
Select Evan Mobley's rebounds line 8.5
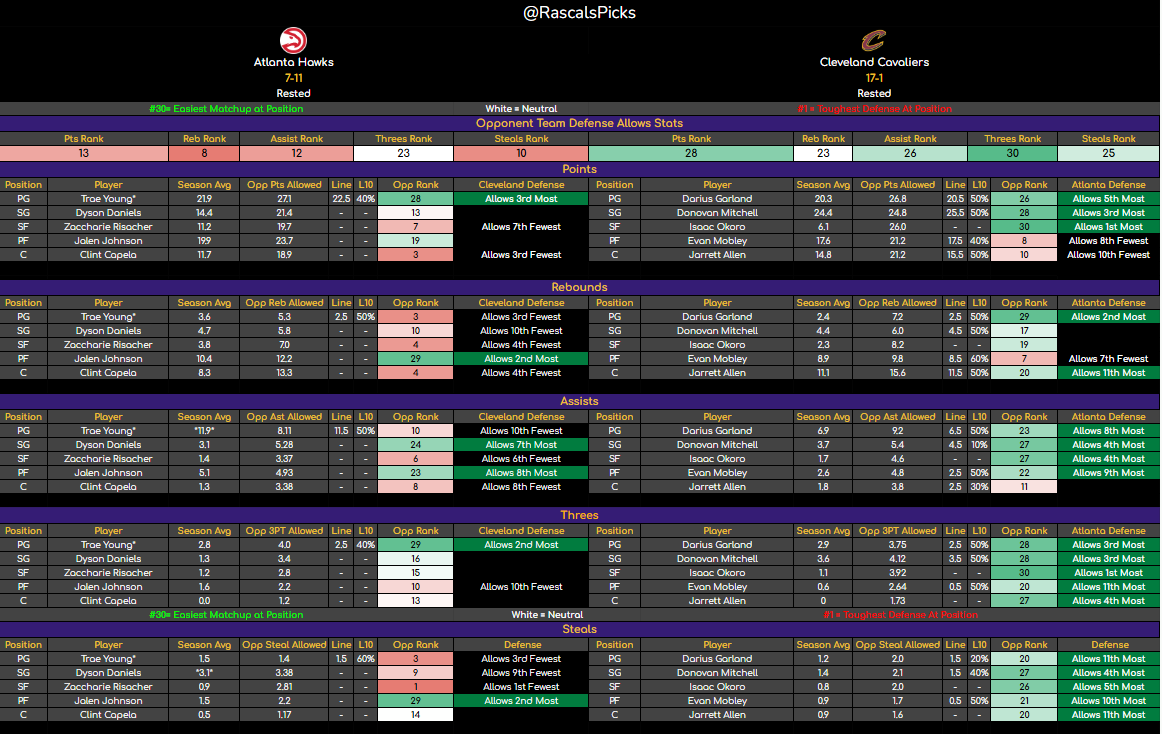point(955,359)
